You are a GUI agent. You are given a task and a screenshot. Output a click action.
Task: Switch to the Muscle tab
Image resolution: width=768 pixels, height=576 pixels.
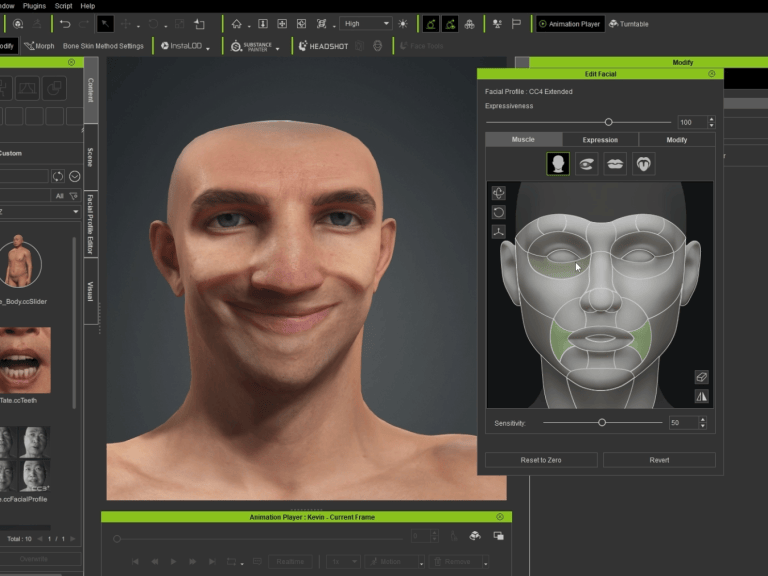click(x=523, y=140)
